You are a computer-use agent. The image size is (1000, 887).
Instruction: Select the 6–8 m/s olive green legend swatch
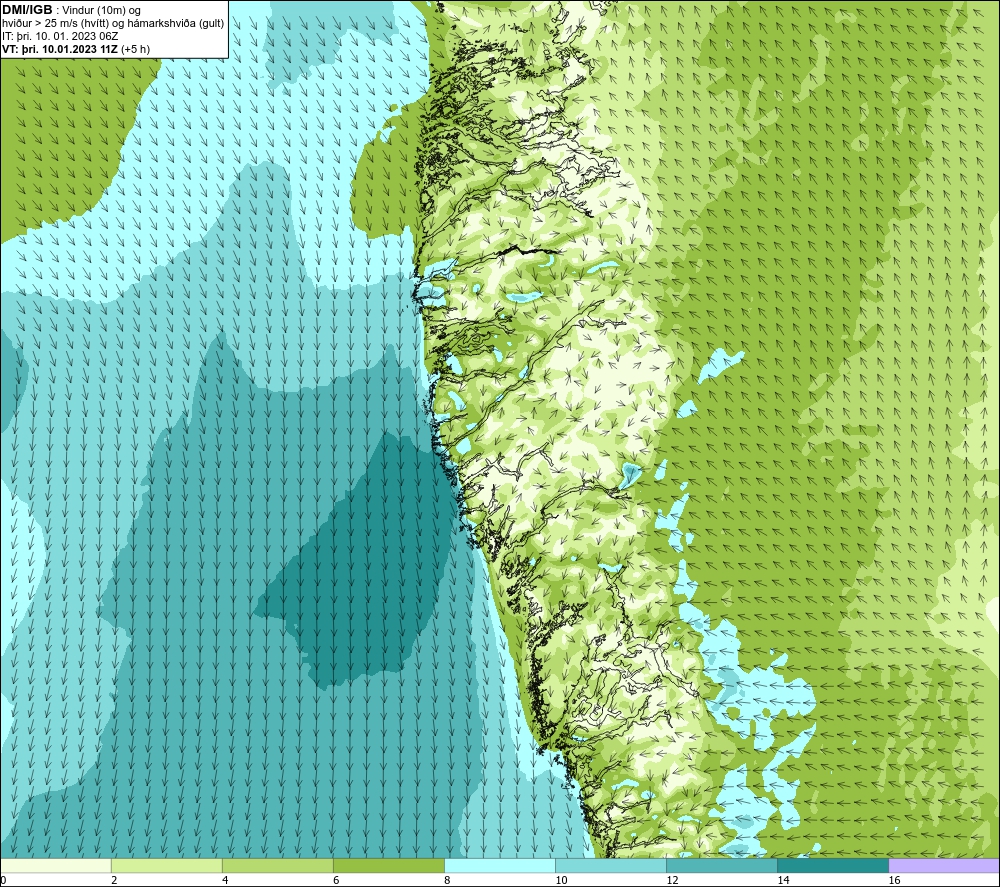tap(388, 865)
